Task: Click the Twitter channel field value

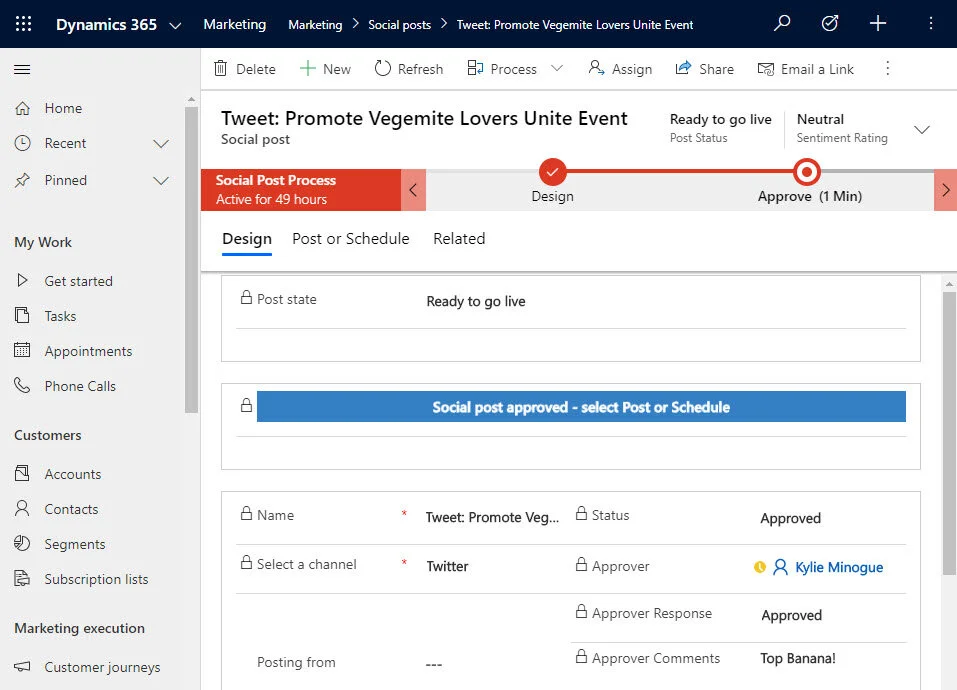Action: (x=447, y=566)
